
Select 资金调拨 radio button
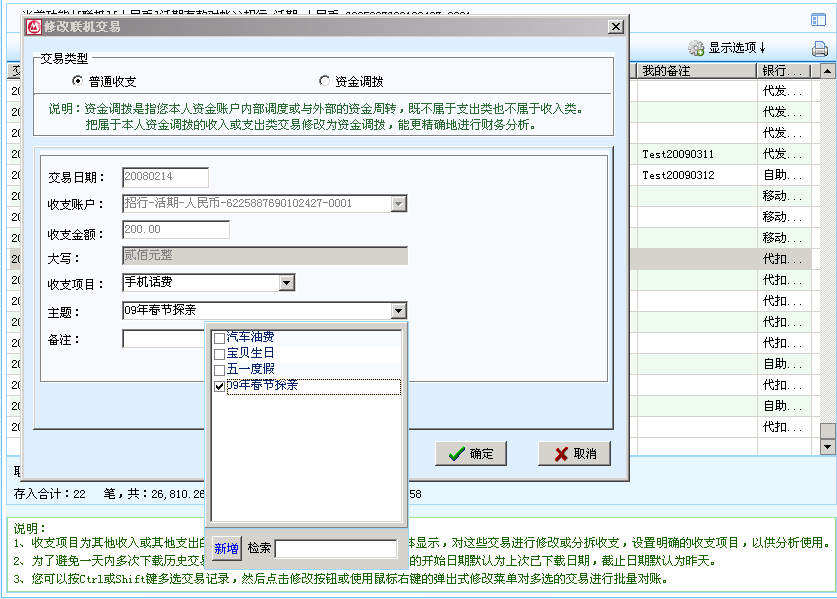pyautogui.click(x=324, y=81)
